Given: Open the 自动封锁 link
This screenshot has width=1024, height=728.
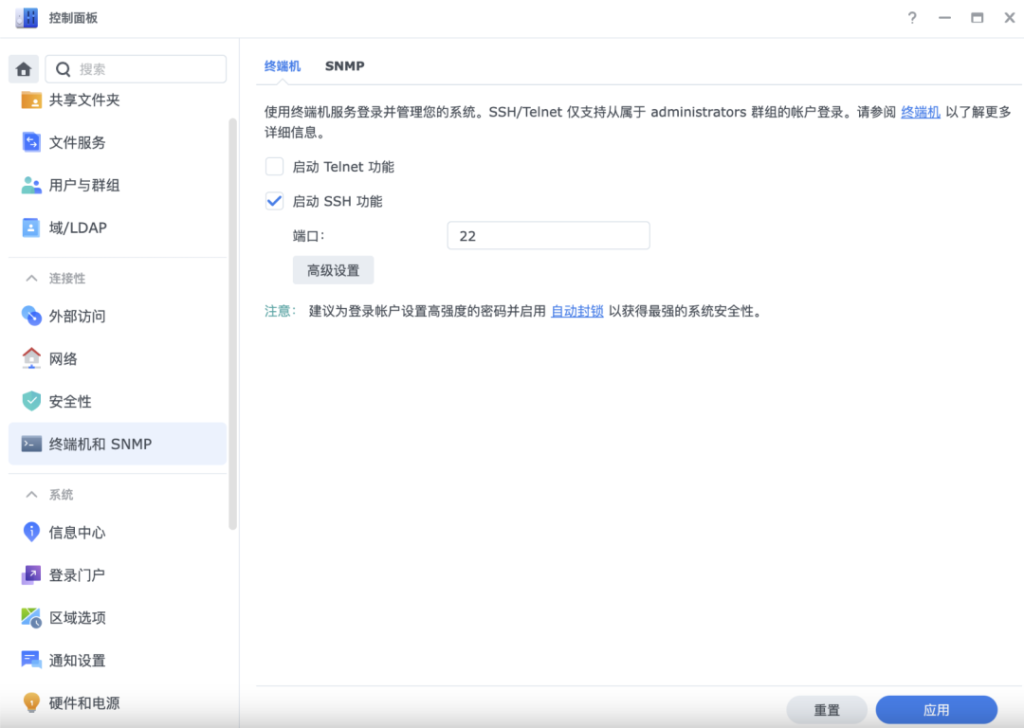Looking at the screenshot, I should (577, 311).
